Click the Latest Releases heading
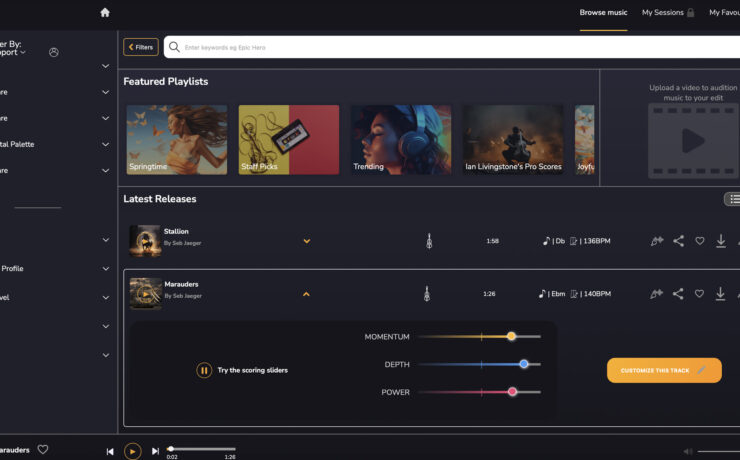Viewport: 740px width, 460px height. point(160,199)
